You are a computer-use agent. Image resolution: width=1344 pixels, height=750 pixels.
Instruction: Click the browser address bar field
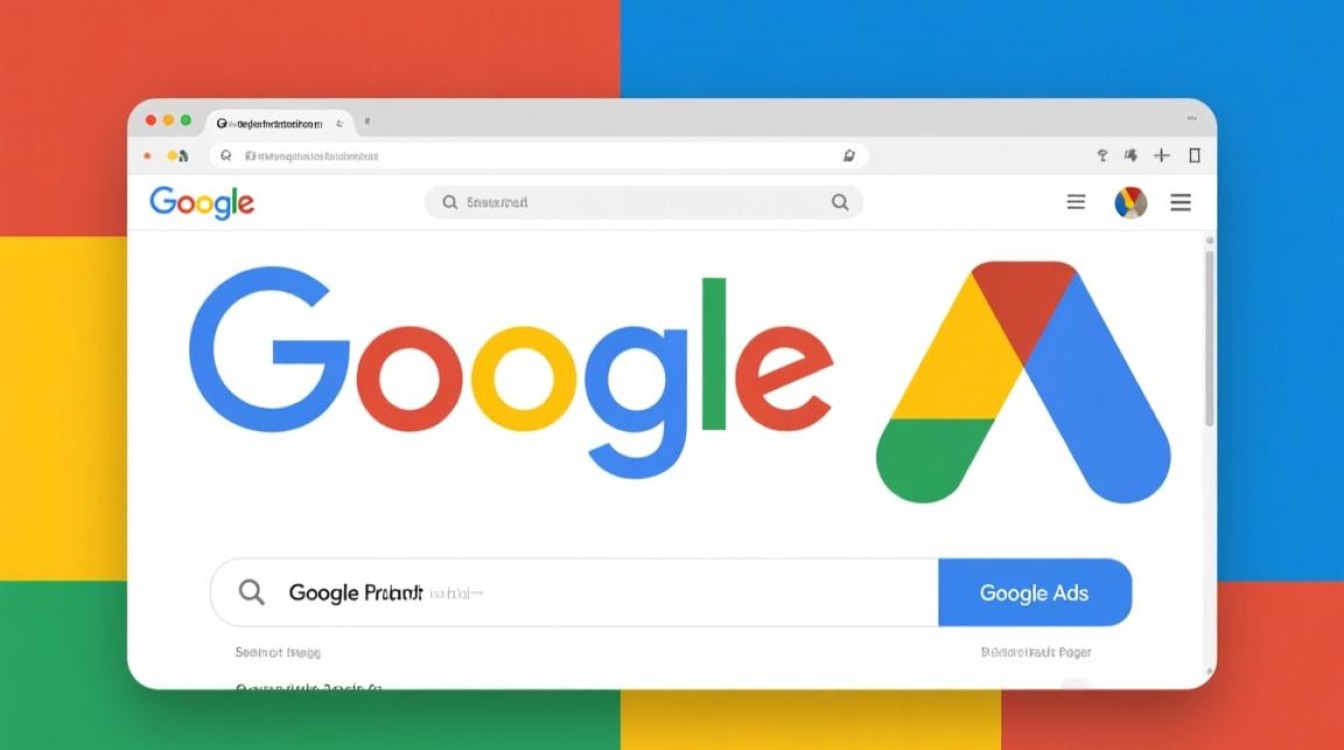click(x=538, y=155)
